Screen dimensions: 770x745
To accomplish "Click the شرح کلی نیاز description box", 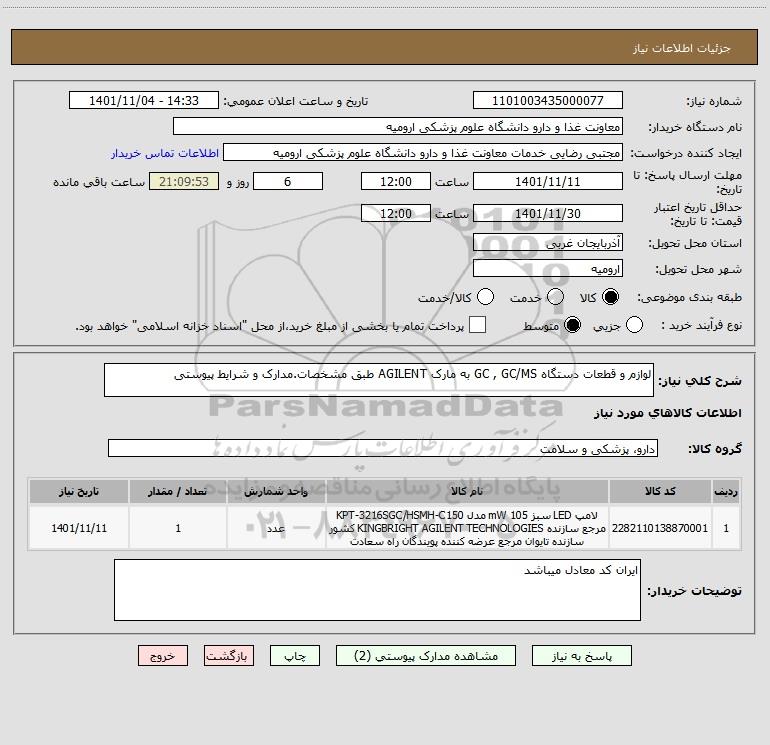I will 379,380.
